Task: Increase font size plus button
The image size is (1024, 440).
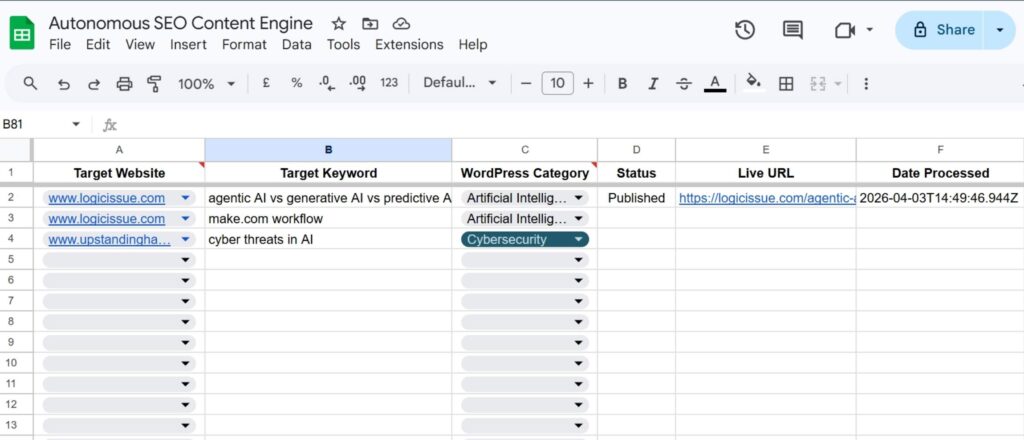Action: [588, 84]
